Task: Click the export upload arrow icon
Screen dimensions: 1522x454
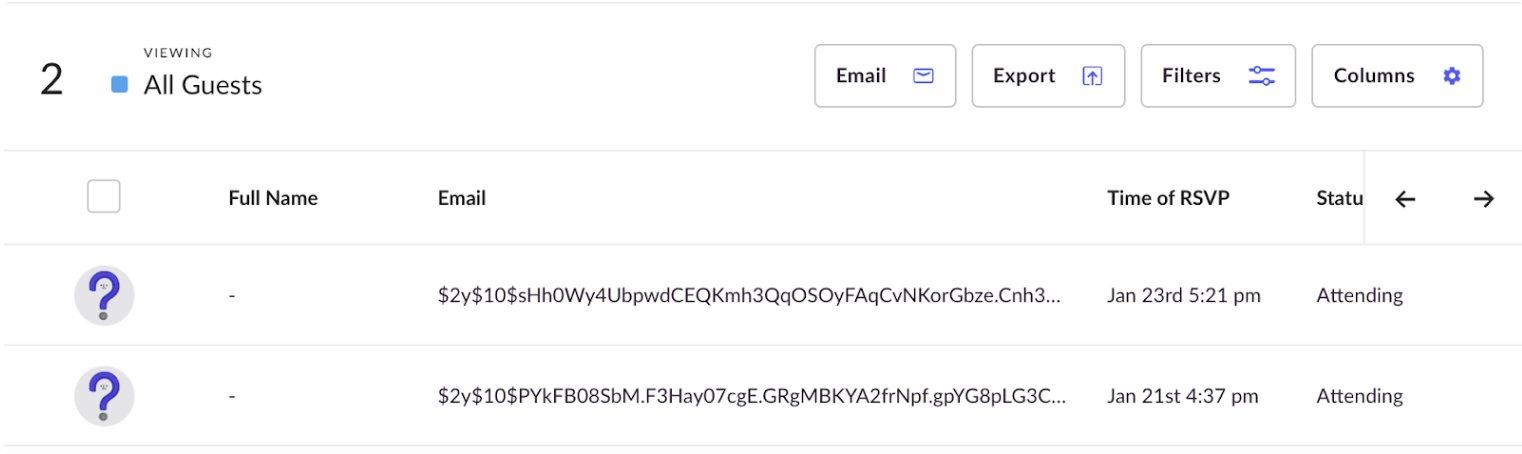Action: pos(1092,76)
